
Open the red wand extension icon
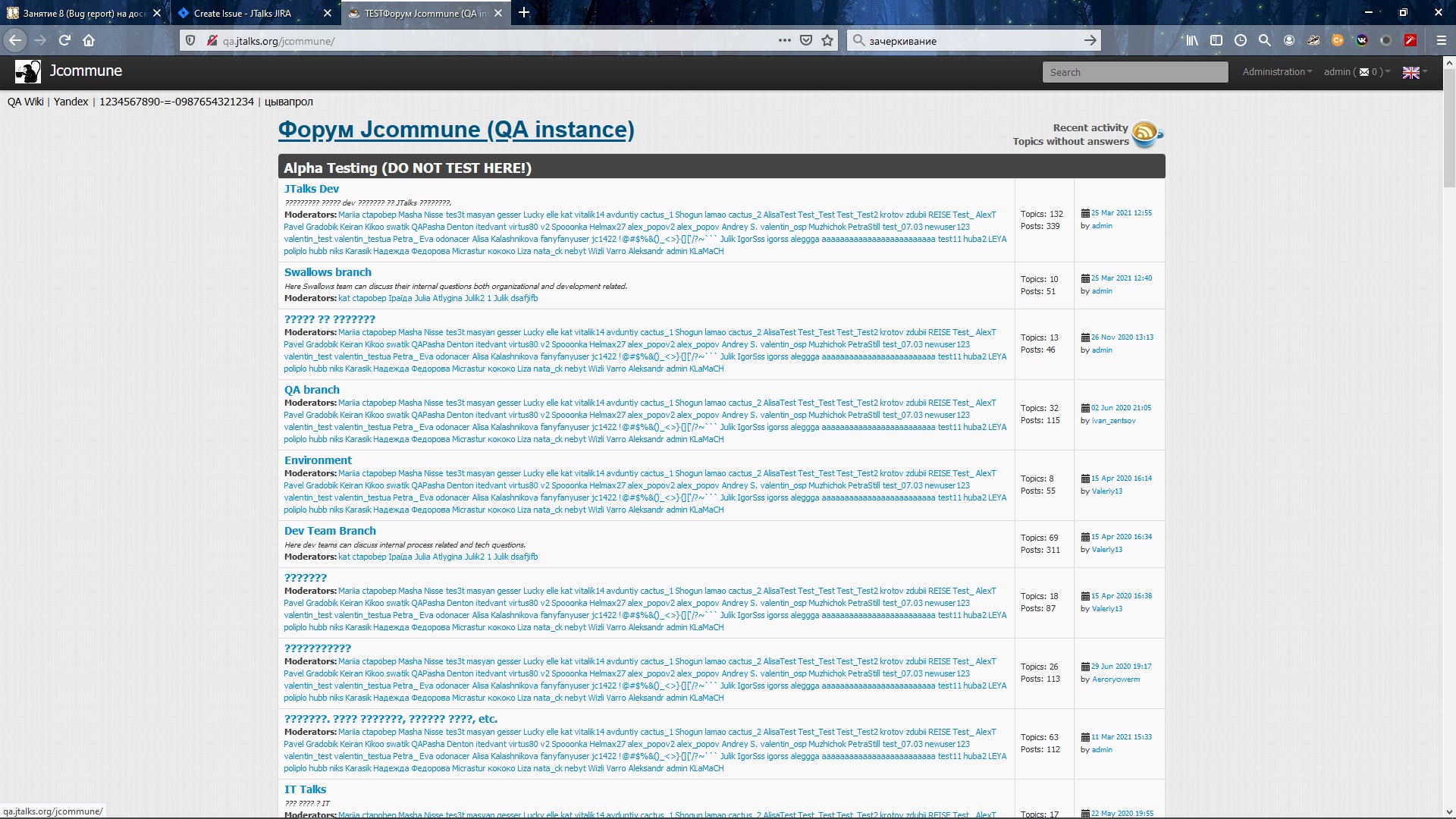[1410, 40]
